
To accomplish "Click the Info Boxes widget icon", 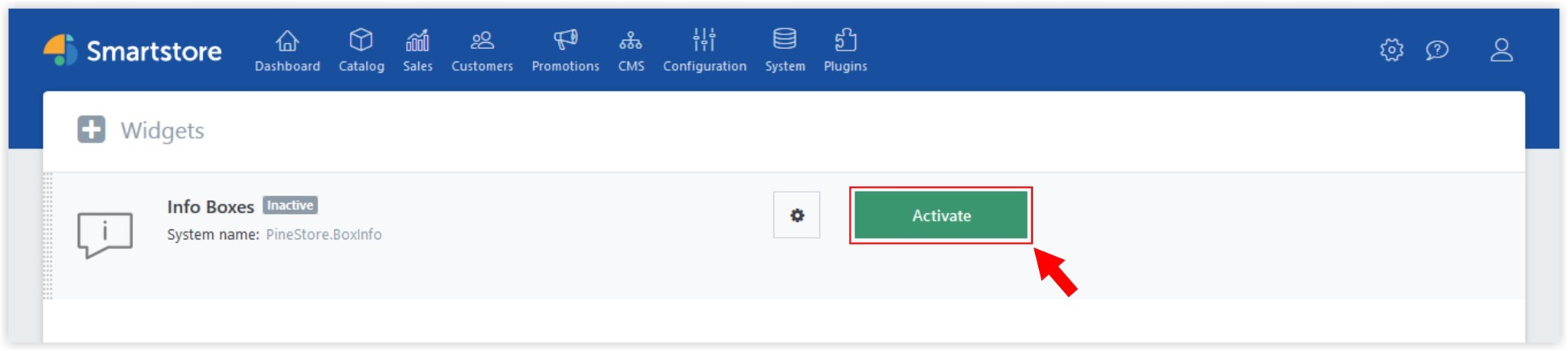I will 105,235.
